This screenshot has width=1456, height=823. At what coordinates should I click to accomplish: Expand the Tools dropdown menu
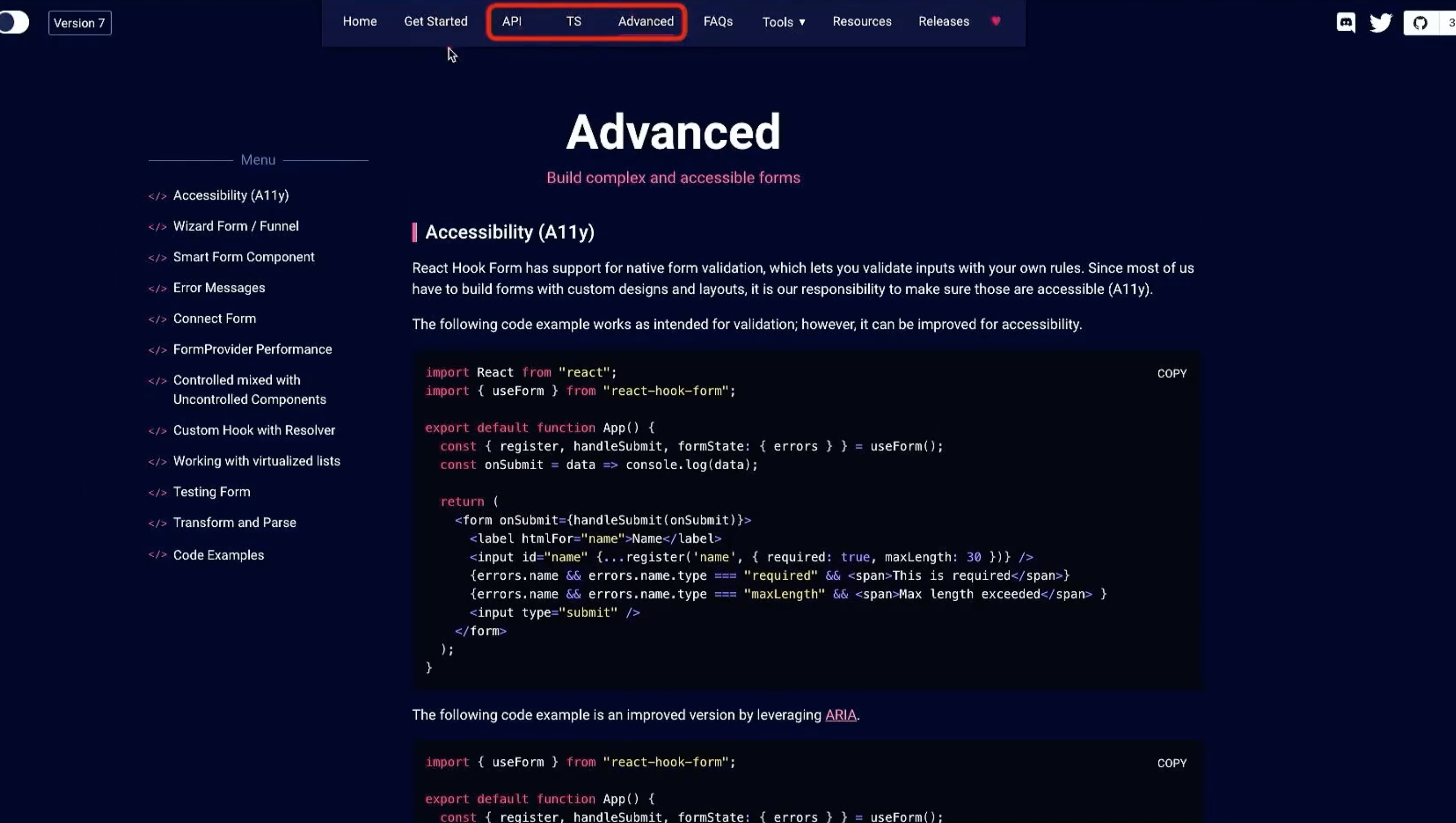784,22
